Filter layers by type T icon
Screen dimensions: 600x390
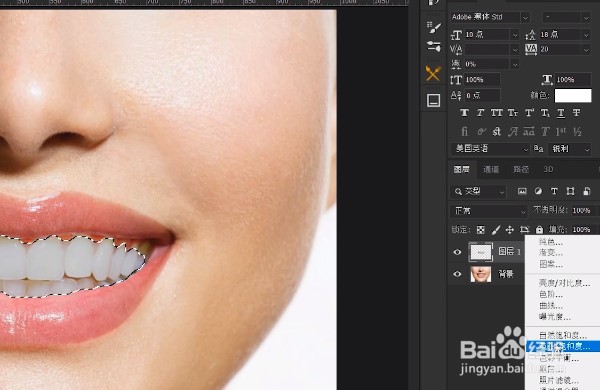554,191
